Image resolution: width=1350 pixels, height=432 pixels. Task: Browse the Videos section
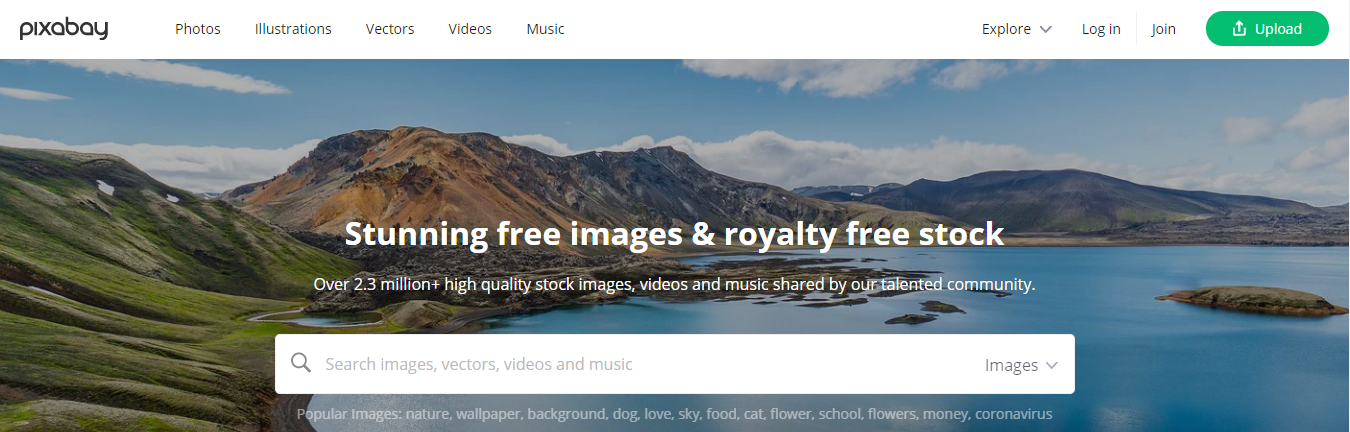pos(470,29)
